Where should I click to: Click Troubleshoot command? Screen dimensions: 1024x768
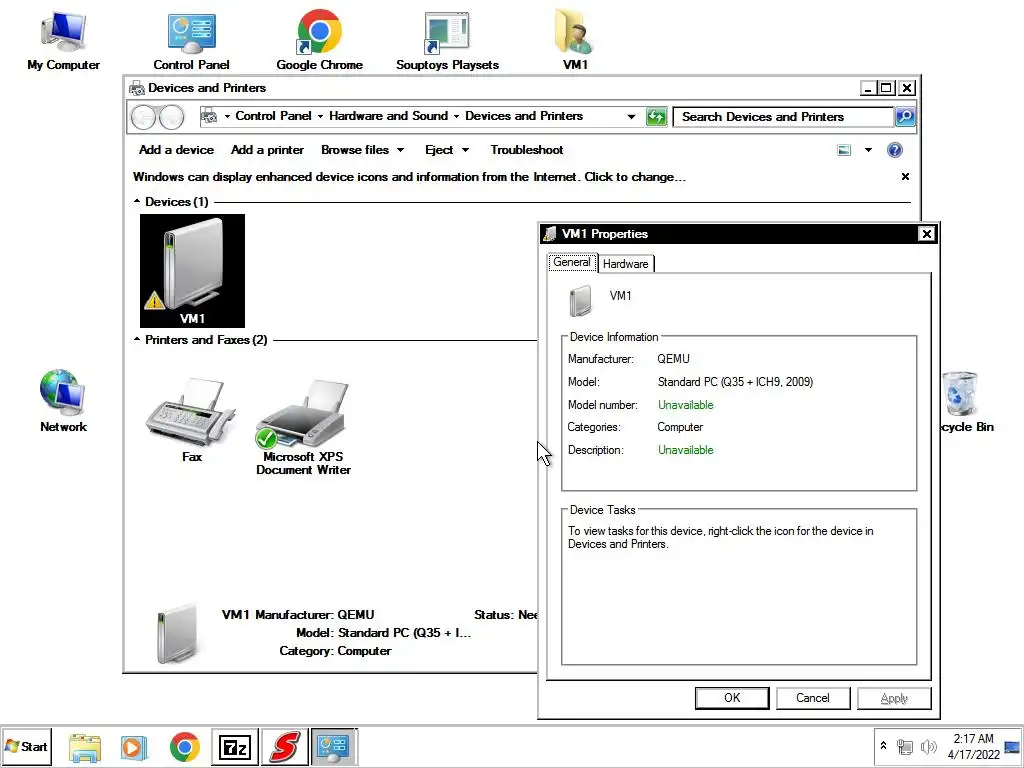pos(527,150)
